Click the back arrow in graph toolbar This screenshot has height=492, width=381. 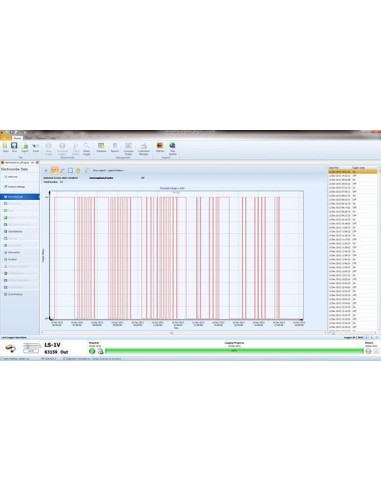tap(46, 170)
